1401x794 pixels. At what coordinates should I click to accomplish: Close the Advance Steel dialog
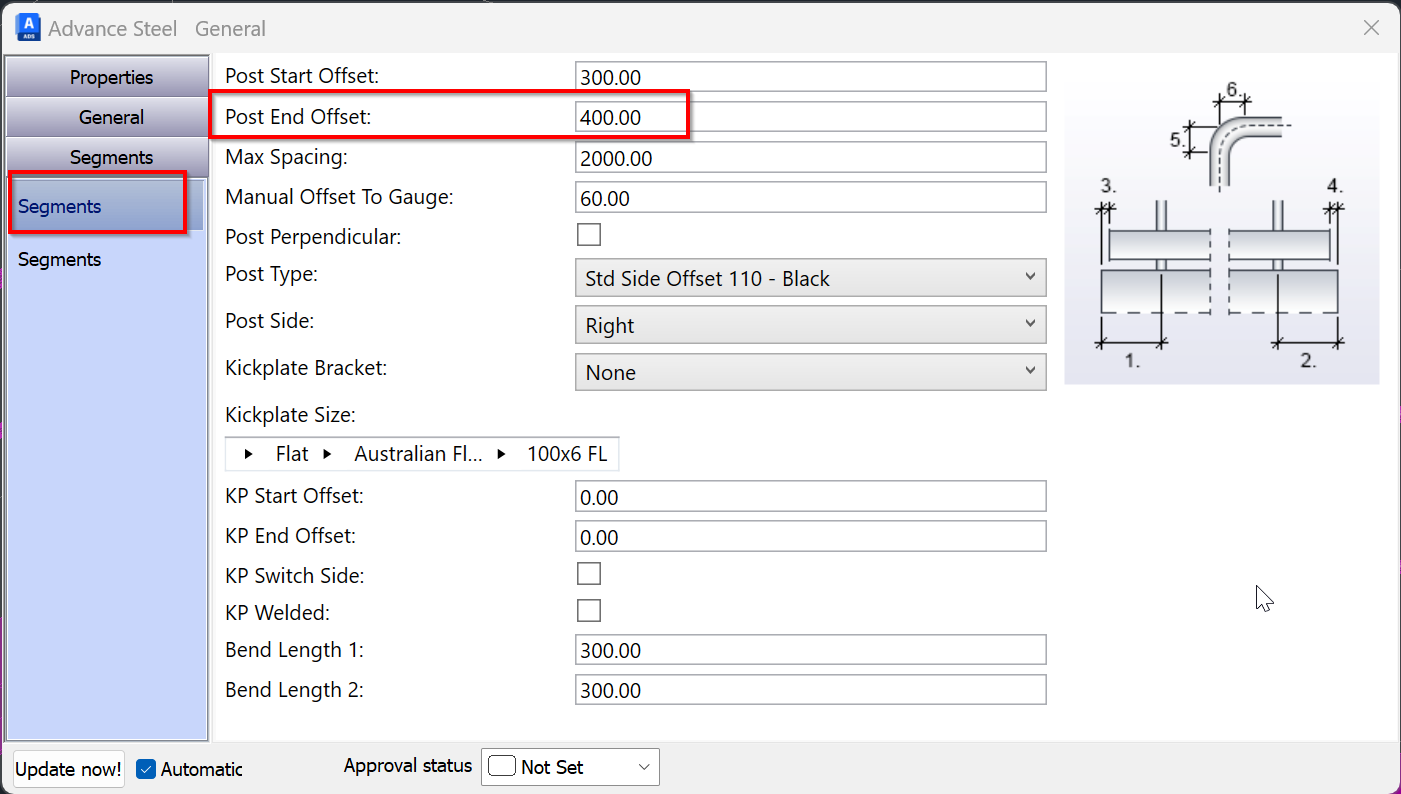click(x=1371, y=27)
